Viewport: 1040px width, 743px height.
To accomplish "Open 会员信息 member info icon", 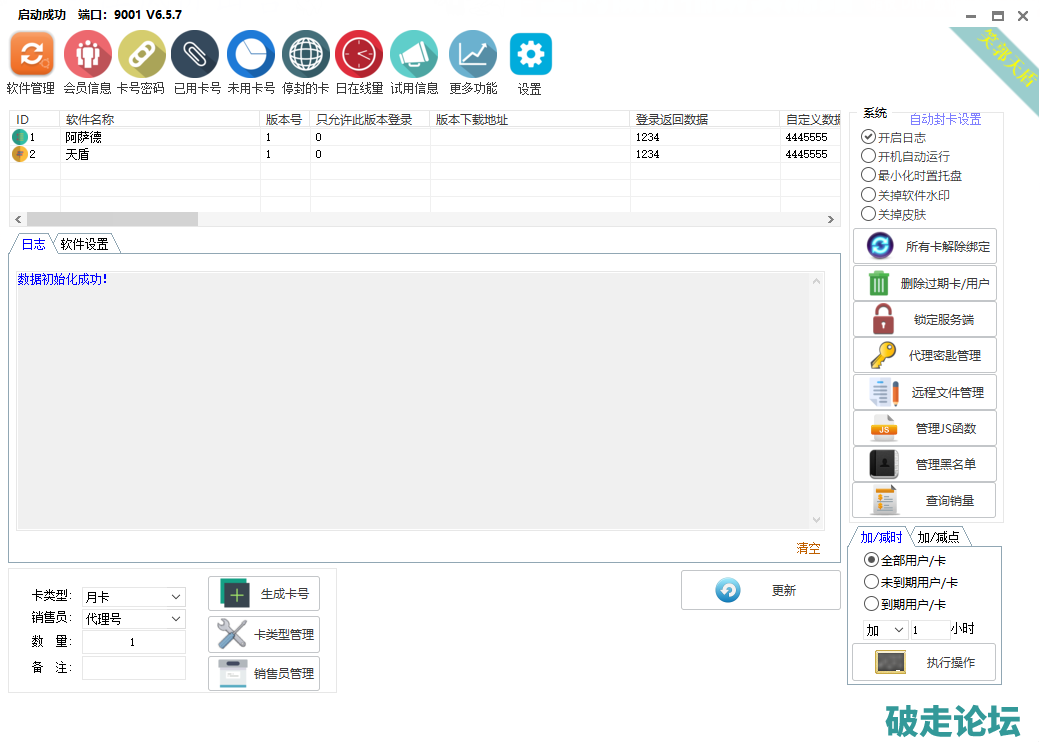I will click(87, 54).
